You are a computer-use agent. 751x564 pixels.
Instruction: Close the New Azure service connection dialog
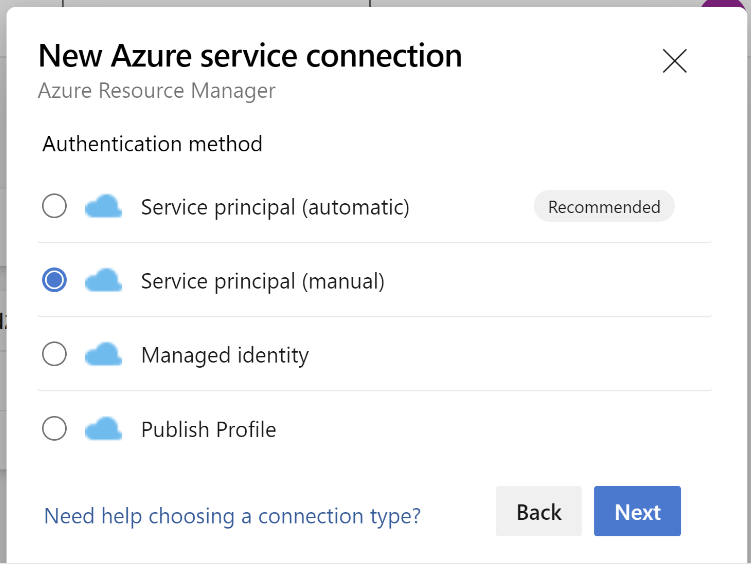[674, 61]
